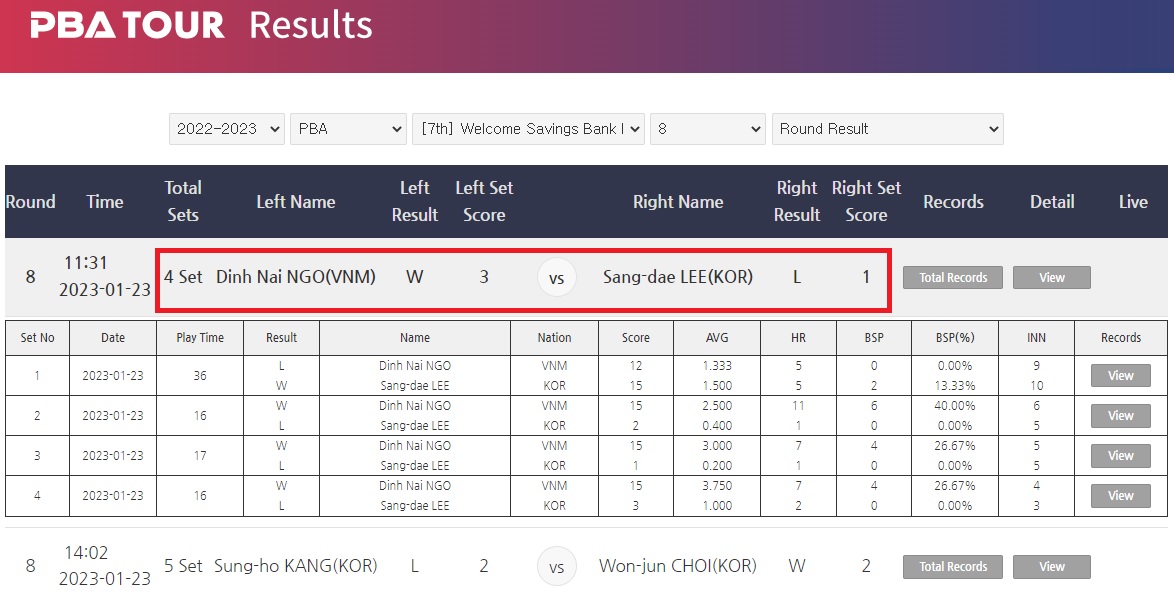
Task: Click Total Records for Dinh Nai NGO match
Action: point(952,278)
